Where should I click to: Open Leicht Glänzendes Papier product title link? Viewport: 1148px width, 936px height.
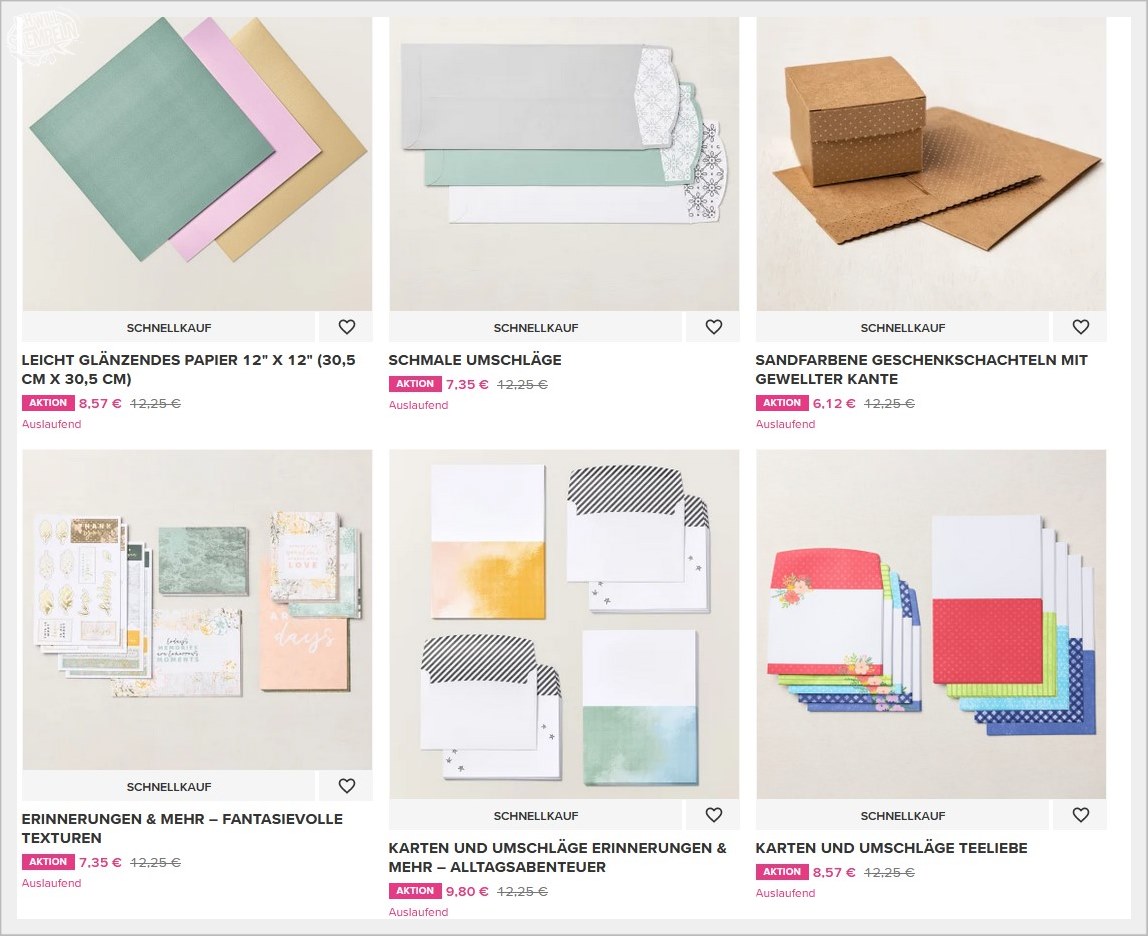(188, 369)
